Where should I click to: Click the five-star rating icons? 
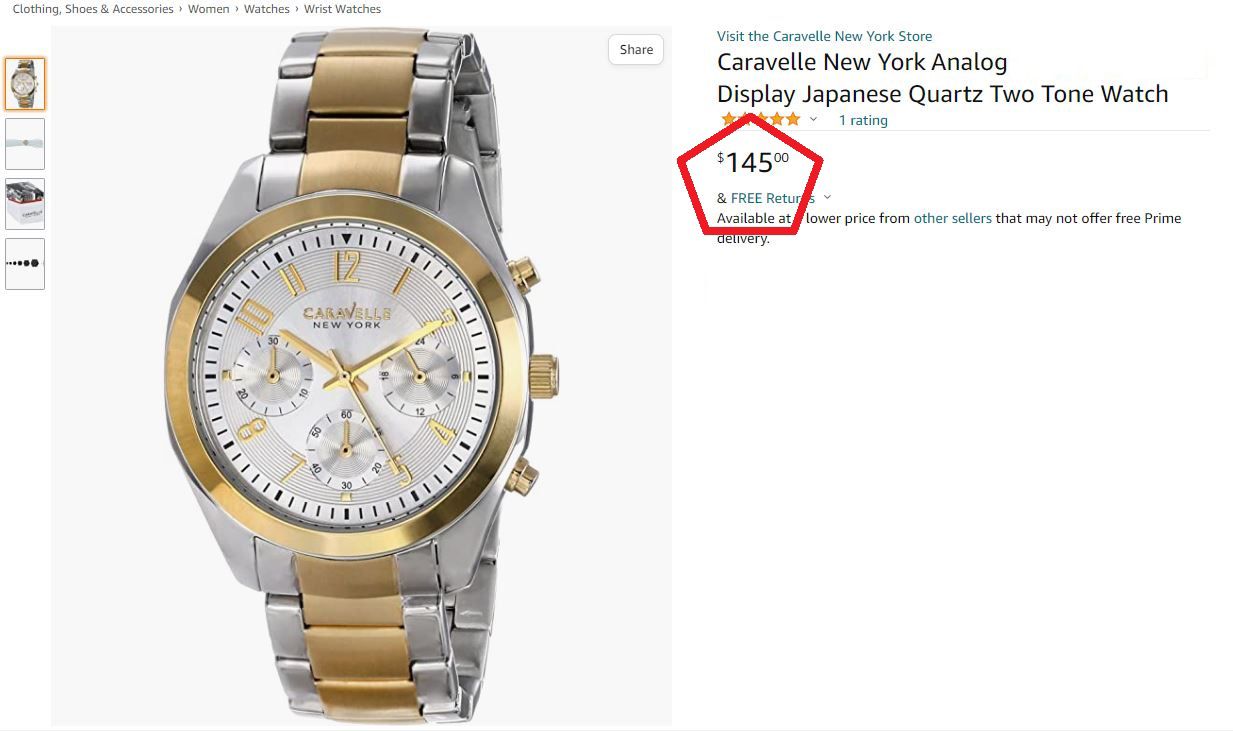click(762, 120)
